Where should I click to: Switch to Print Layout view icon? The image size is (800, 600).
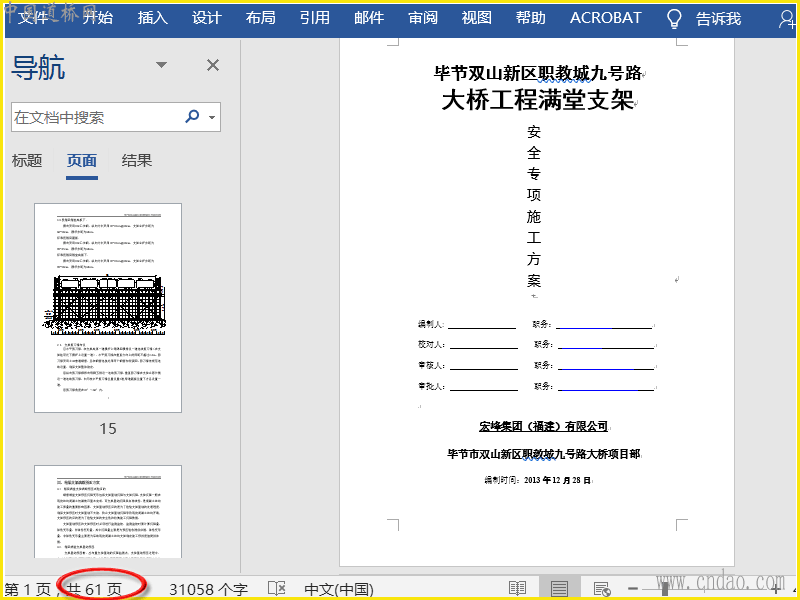(x=559, y=589)
